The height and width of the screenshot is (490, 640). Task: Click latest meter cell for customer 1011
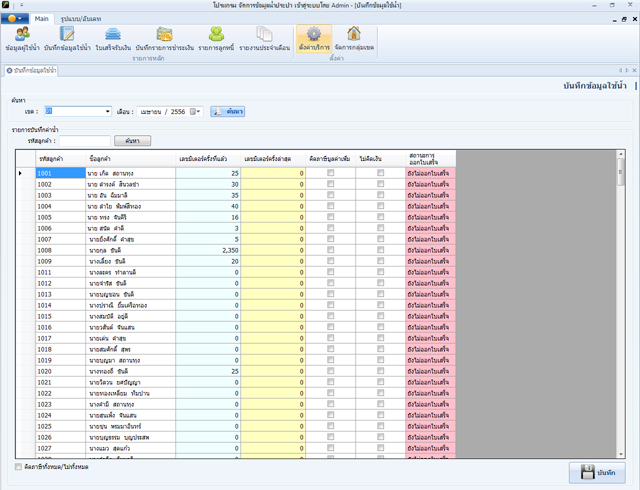(273, 272)
